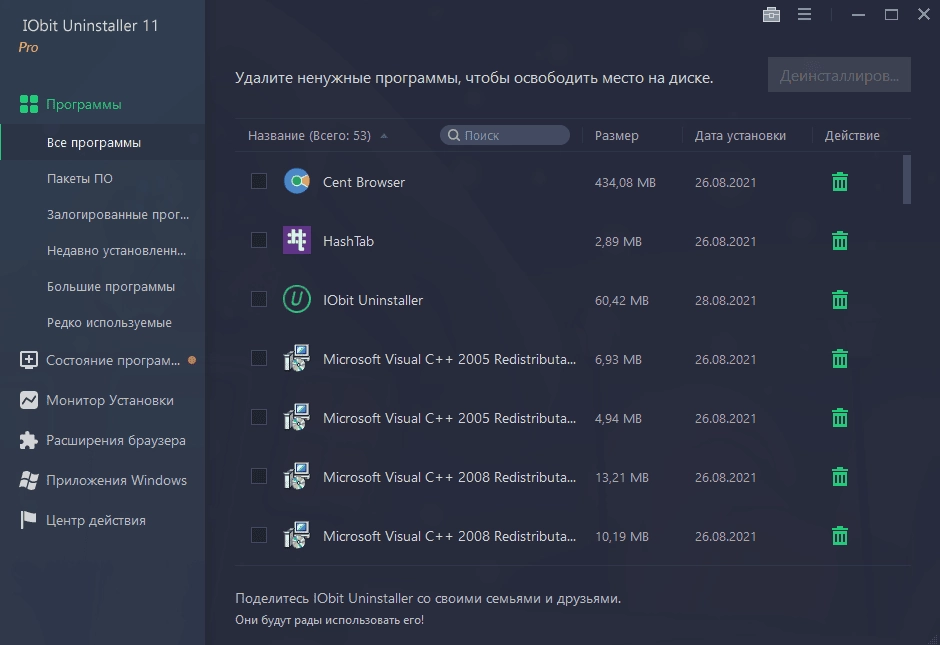
Task: Sort list by Размер column
Action: pyautogui.click(x=616, y=135)
